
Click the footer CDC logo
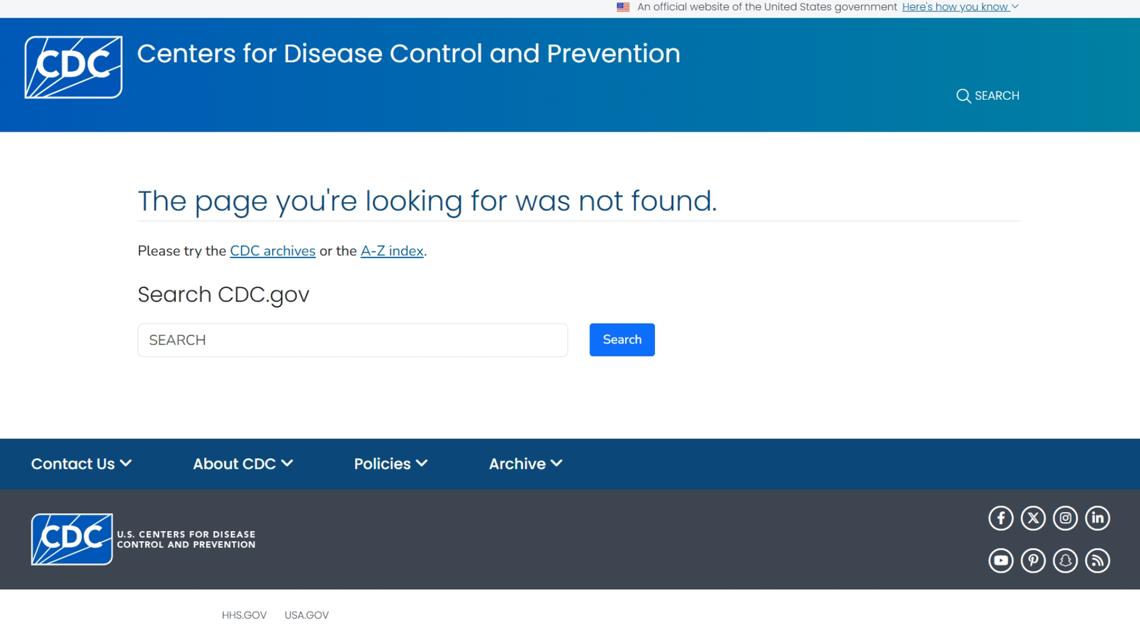(x=72, y=539)
